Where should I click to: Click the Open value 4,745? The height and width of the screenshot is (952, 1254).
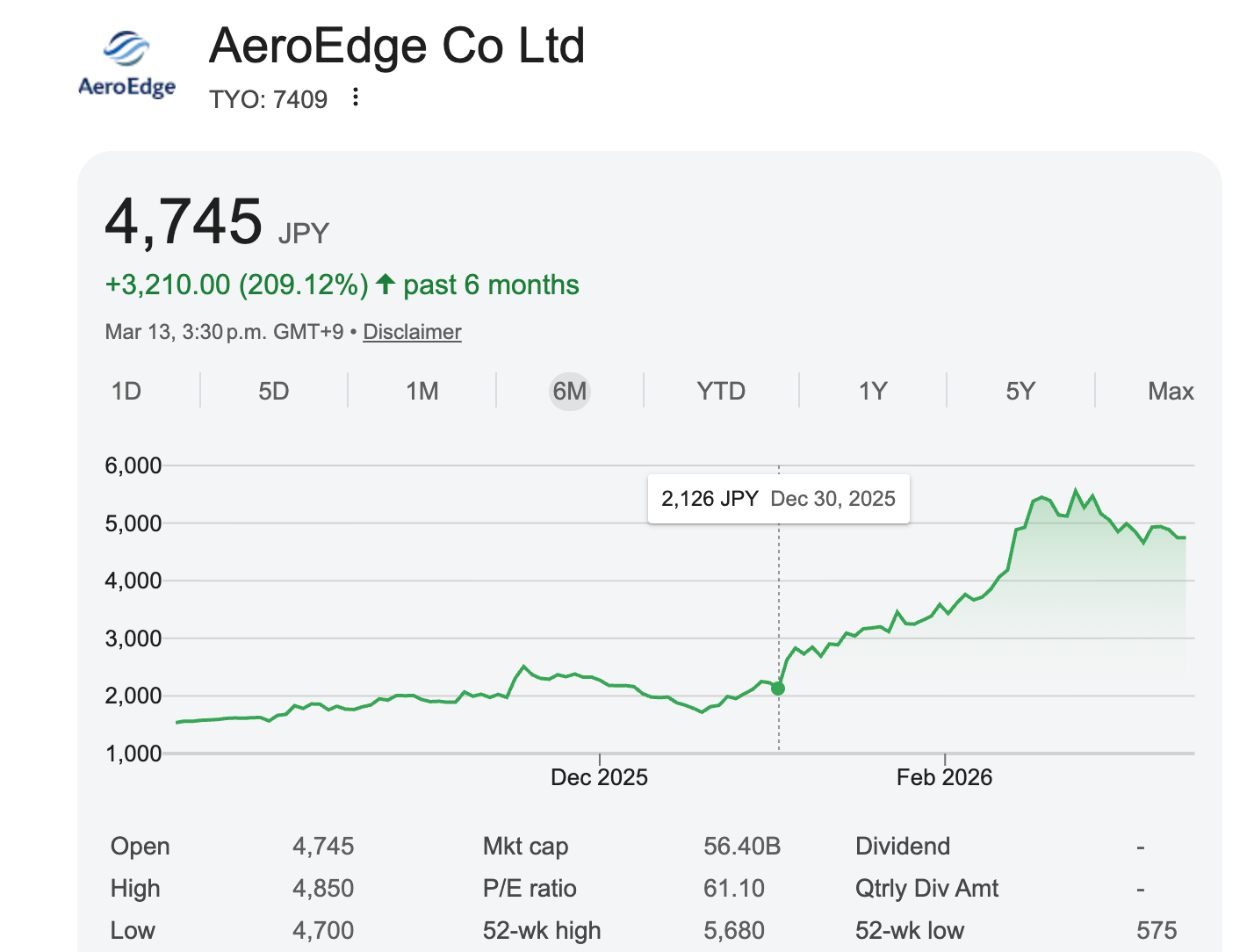tap(323, 847)
